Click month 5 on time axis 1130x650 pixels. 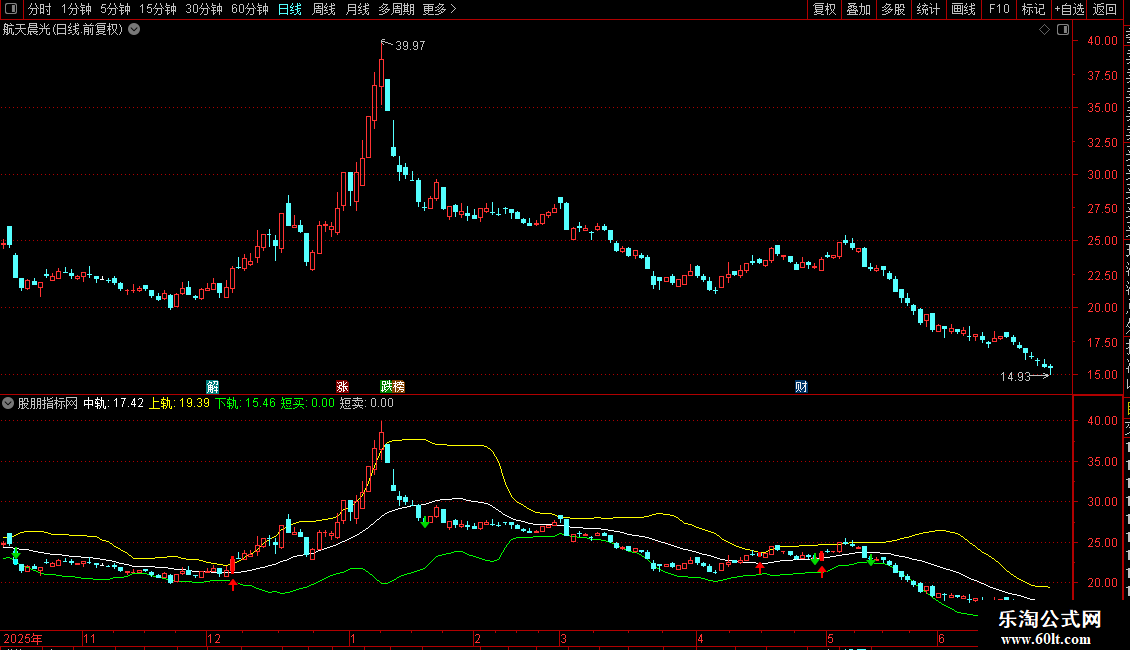(x=830, y=638)
